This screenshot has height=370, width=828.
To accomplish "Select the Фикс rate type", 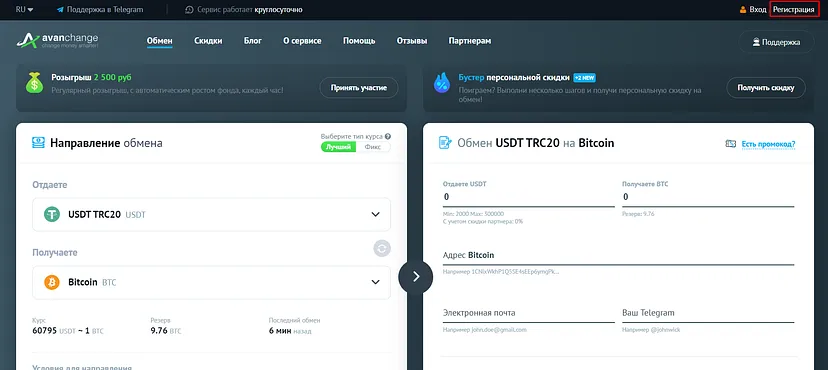I will 373,147.
